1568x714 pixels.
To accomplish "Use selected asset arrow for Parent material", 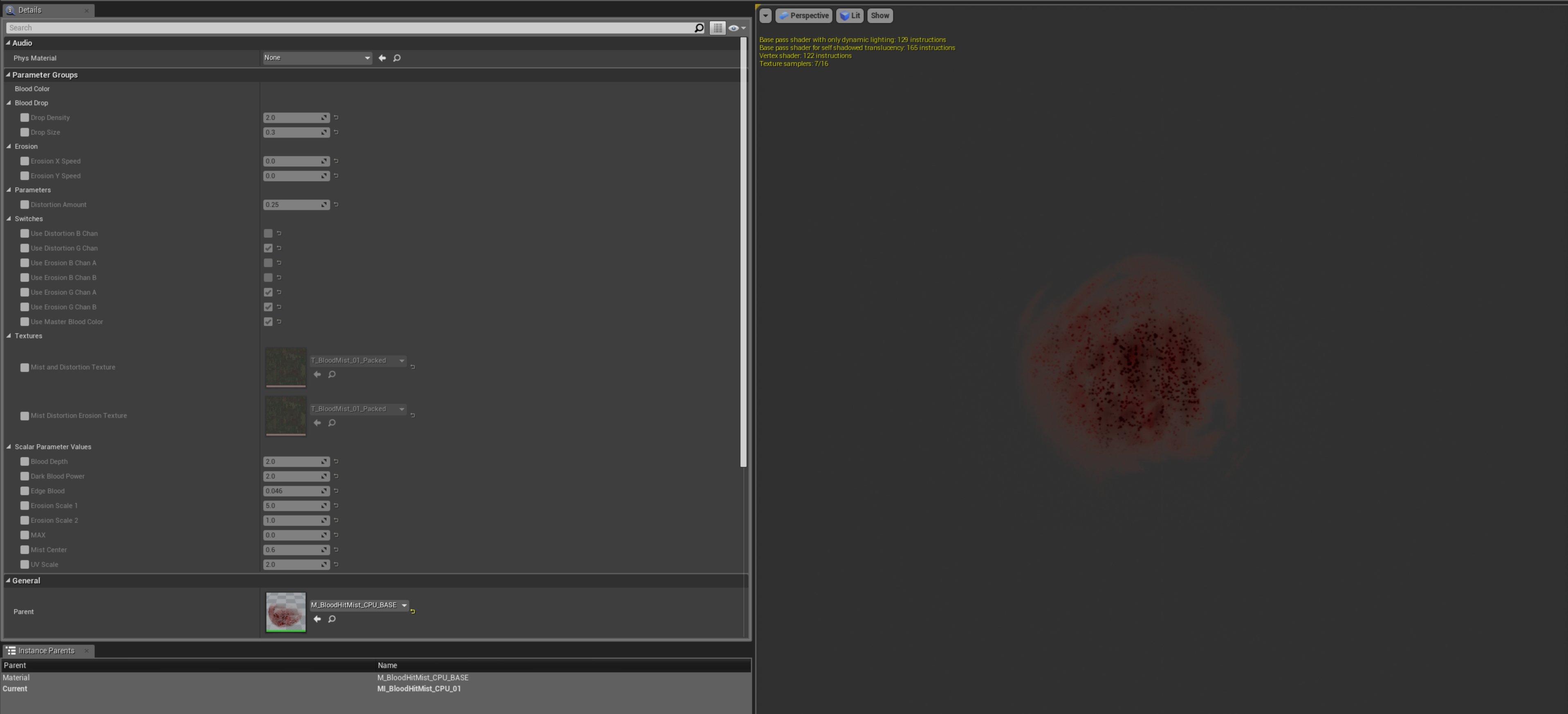I will coord(317,619).
